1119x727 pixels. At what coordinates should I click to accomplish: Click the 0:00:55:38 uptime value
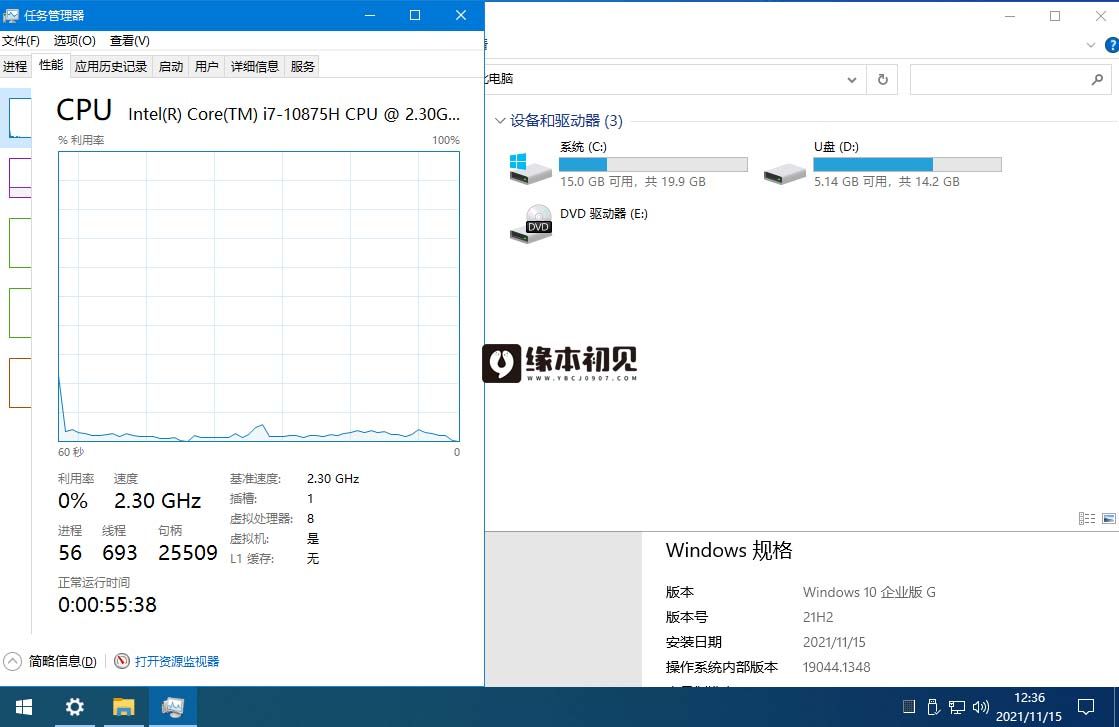click(x=107, y=605)
